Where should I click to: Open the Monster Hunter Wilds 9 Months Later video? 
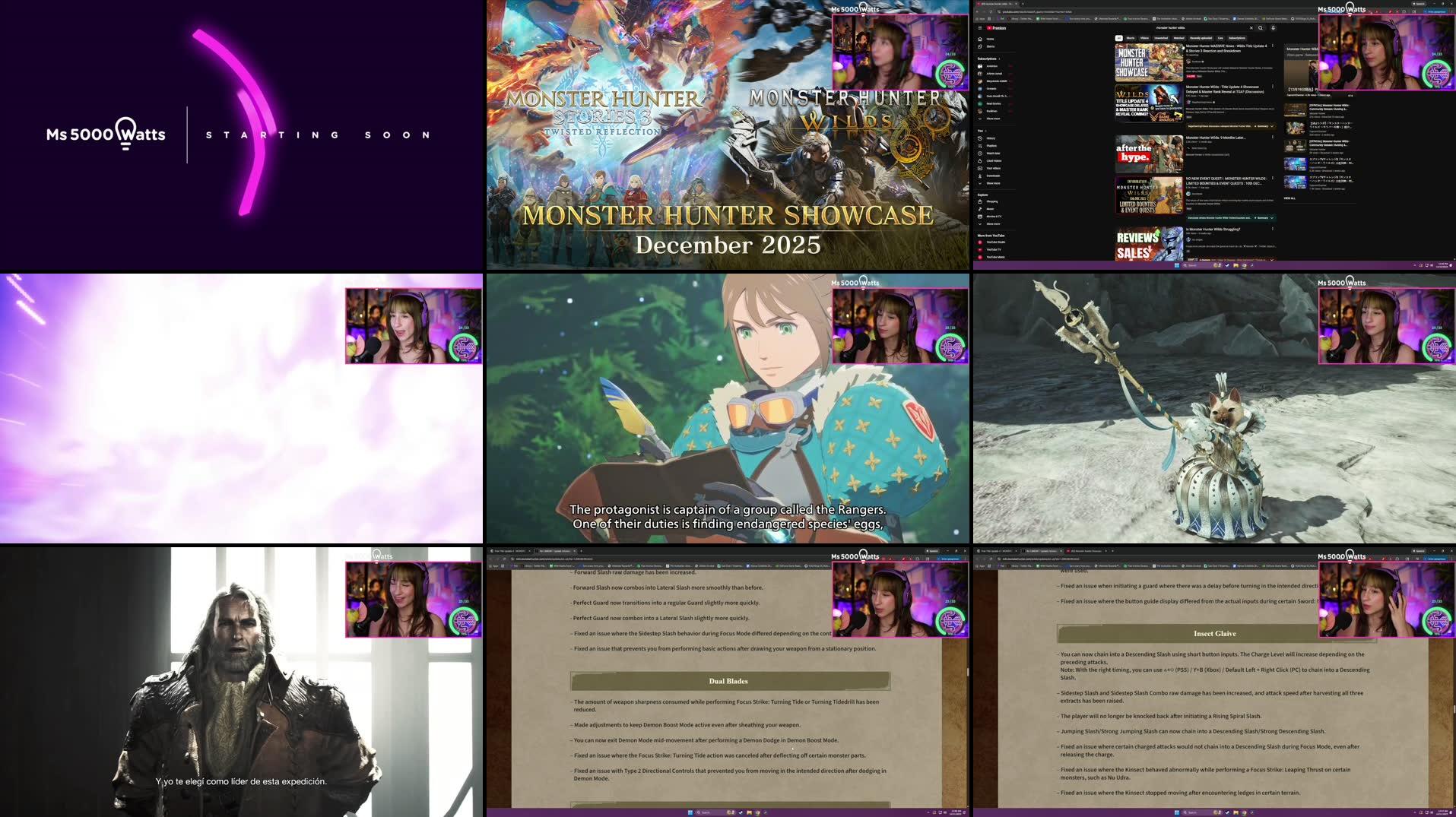coord(1216,138)
